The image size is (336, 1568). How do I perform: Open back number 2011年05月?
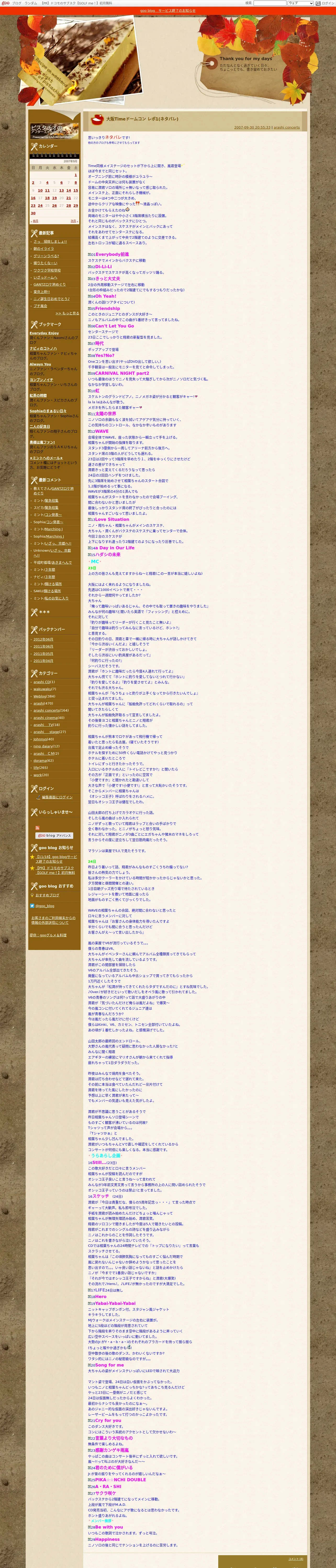tap(43, 654)
